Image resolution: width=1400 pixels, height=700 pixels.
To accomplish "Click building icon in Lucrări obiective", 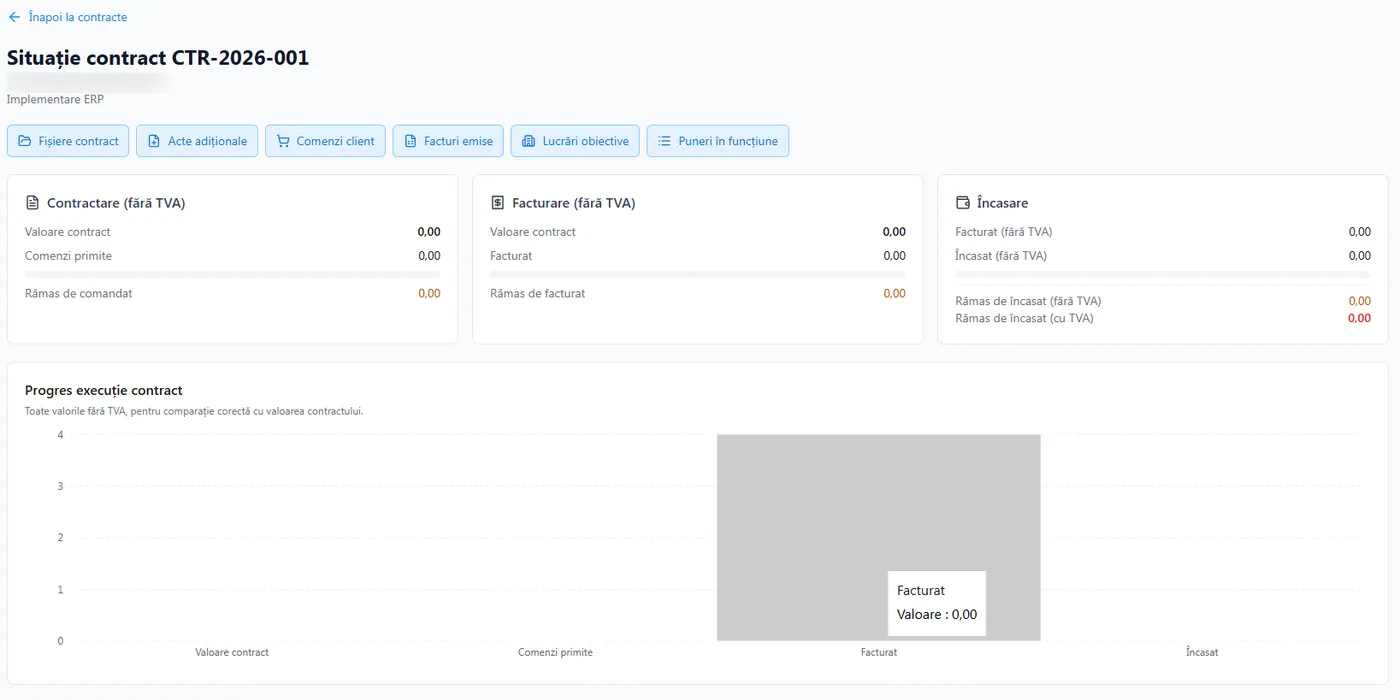I will pos(529,141).
